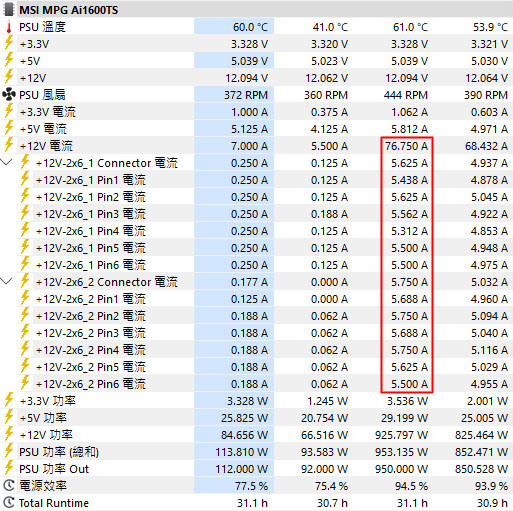513x511 pixels.
Task: Click the lightning icon beside +12V voltage row
Action: pyautogui.click(x=9, y=77)
